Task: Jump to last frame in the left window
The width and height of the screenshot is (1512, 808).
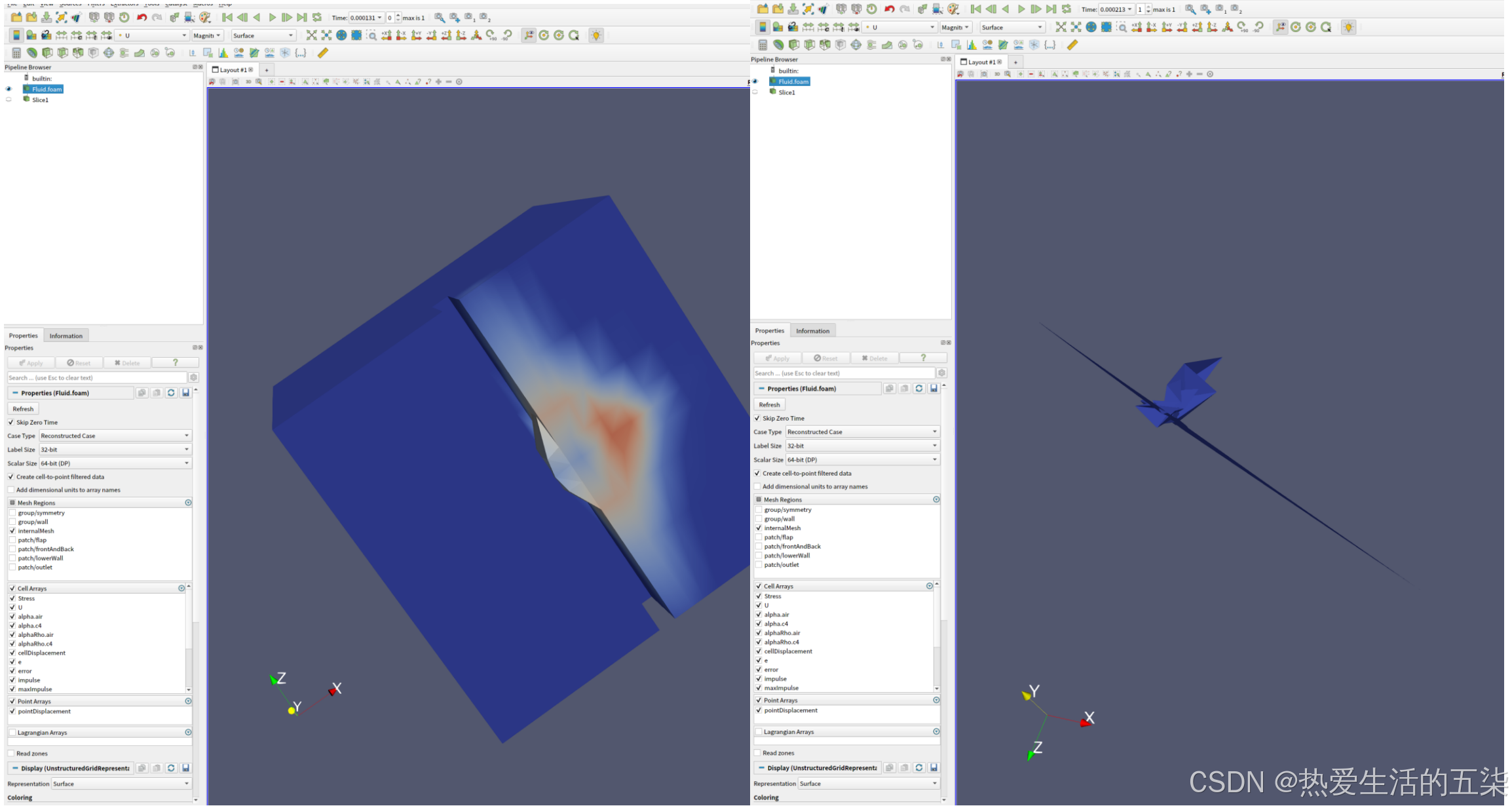Action: click(301, 18)
